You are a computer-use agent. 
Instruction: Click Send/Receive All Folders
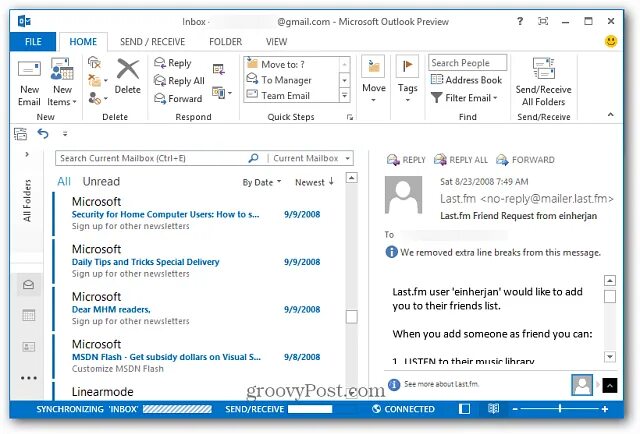(x=543, y=82)
